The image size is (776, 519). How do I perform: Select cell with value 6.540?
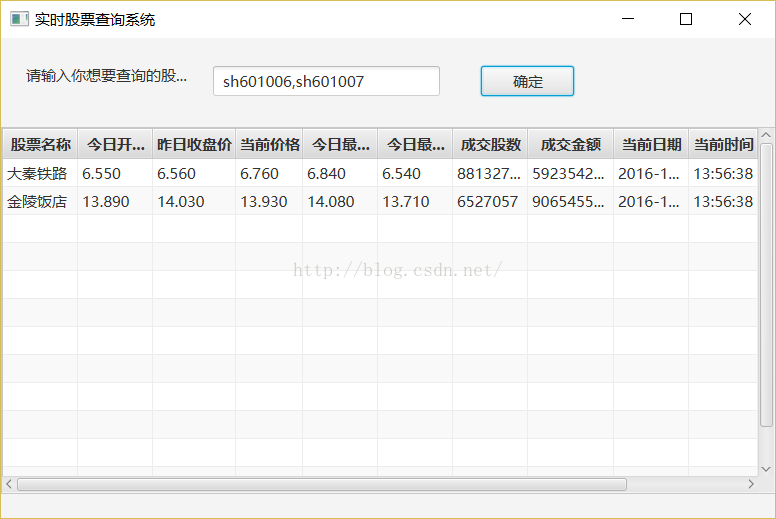415,173
